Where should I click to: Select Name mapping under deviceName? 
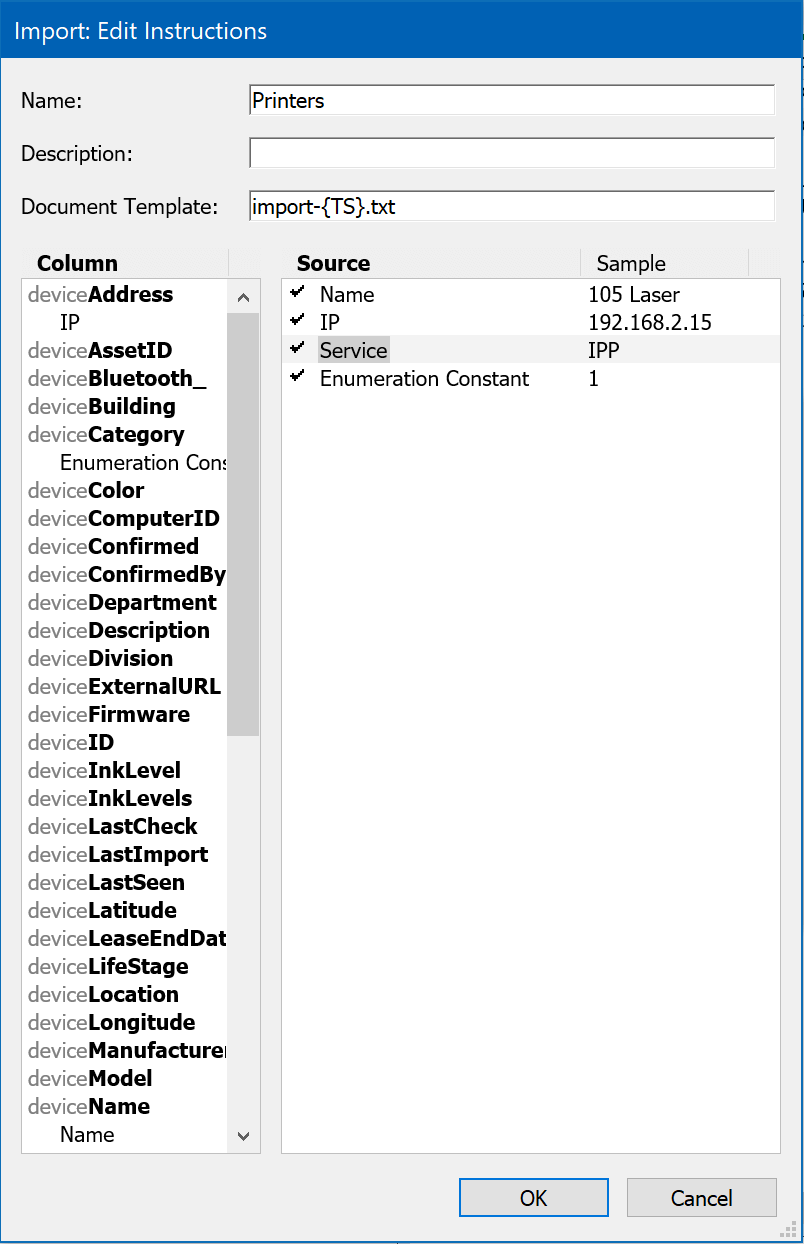pos(87,1135)
